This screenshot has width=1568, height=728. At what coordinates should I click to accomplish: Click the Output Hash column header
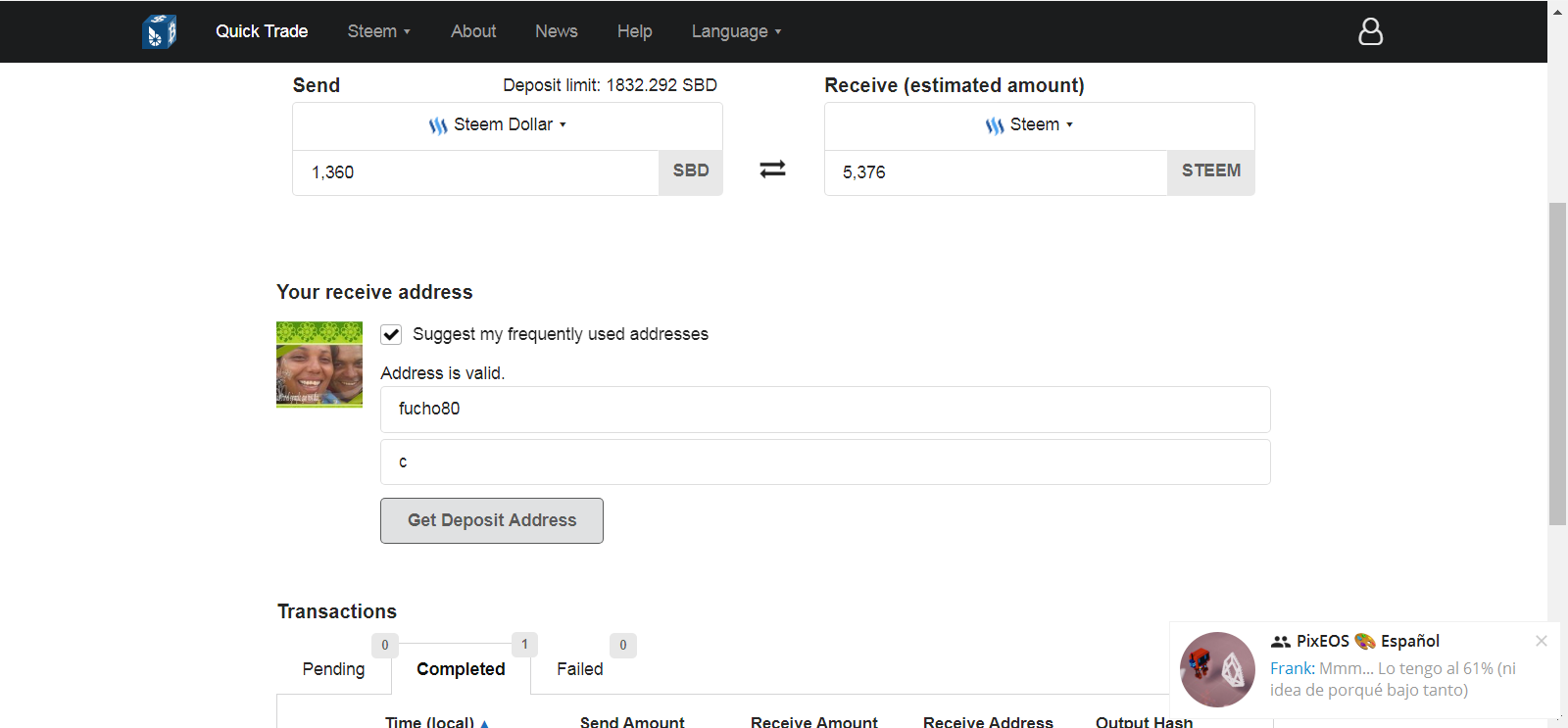1145,722
